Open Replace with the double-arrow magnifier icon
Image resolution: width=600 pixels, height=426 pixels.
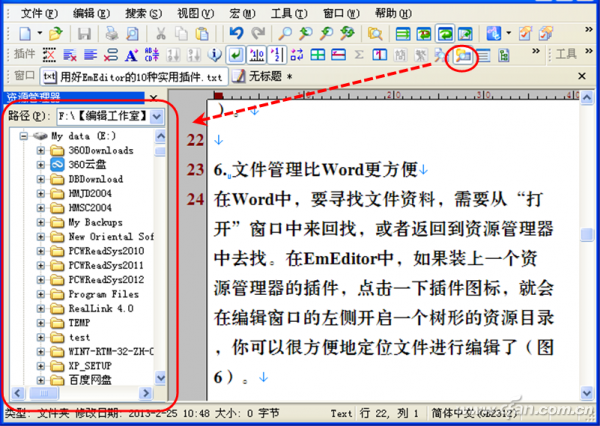(x=347, y=34)
